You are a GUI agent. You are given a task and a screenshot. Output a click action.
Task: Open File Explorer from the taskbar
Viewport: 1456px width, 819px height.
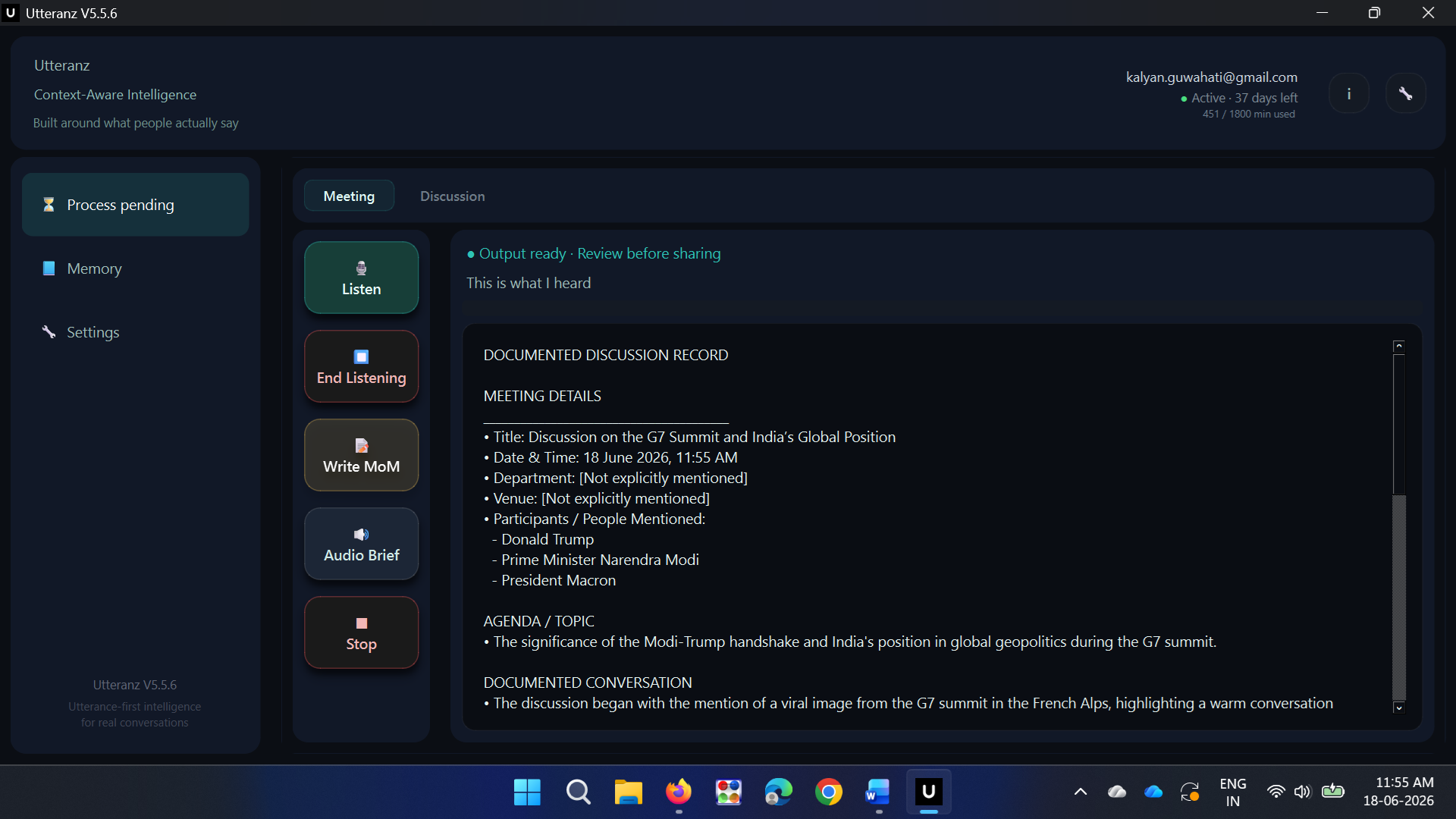[628, 792]
